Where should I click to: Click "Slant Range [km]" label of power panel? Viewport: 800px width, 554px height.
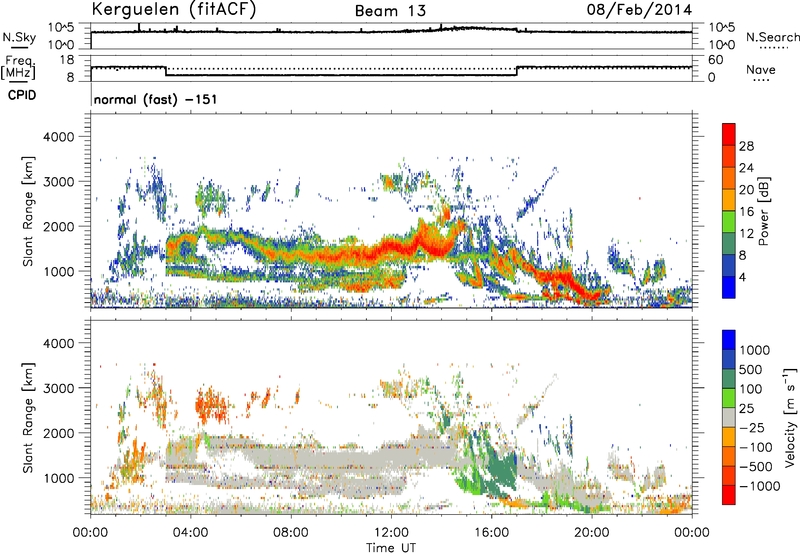click(28, 211)
